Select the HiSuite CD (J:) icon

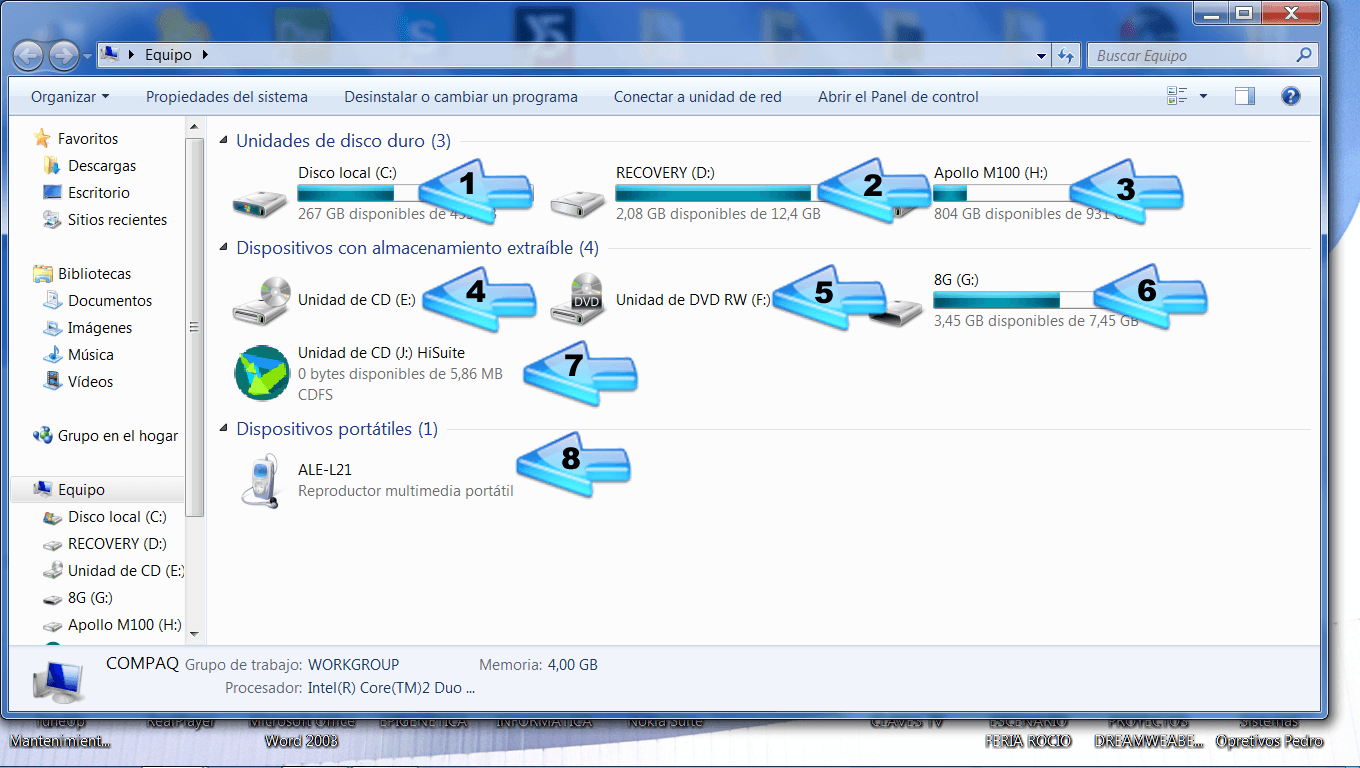point(262,372)
